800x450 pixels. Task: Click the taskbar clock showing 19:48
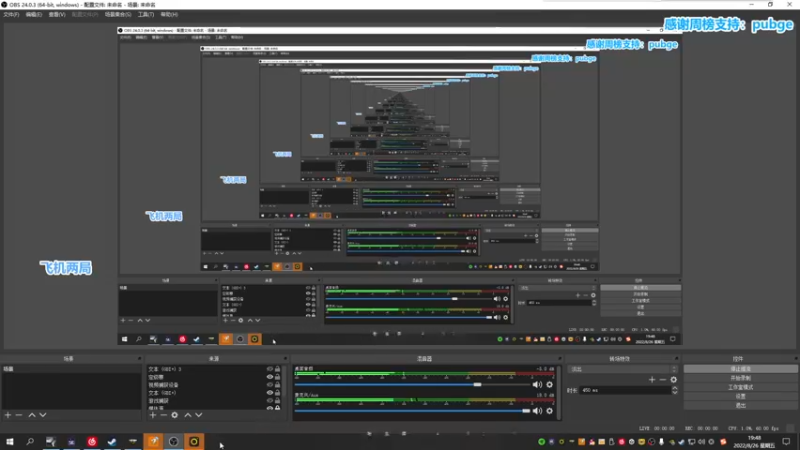(x=754, y=442)
